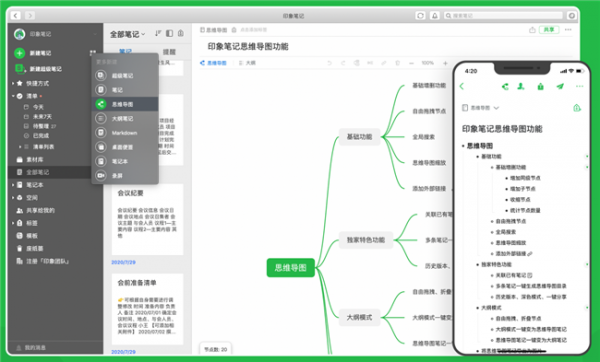Open 待整理 in the sidebar
This screenshot has height=362, width=600.
40,126
